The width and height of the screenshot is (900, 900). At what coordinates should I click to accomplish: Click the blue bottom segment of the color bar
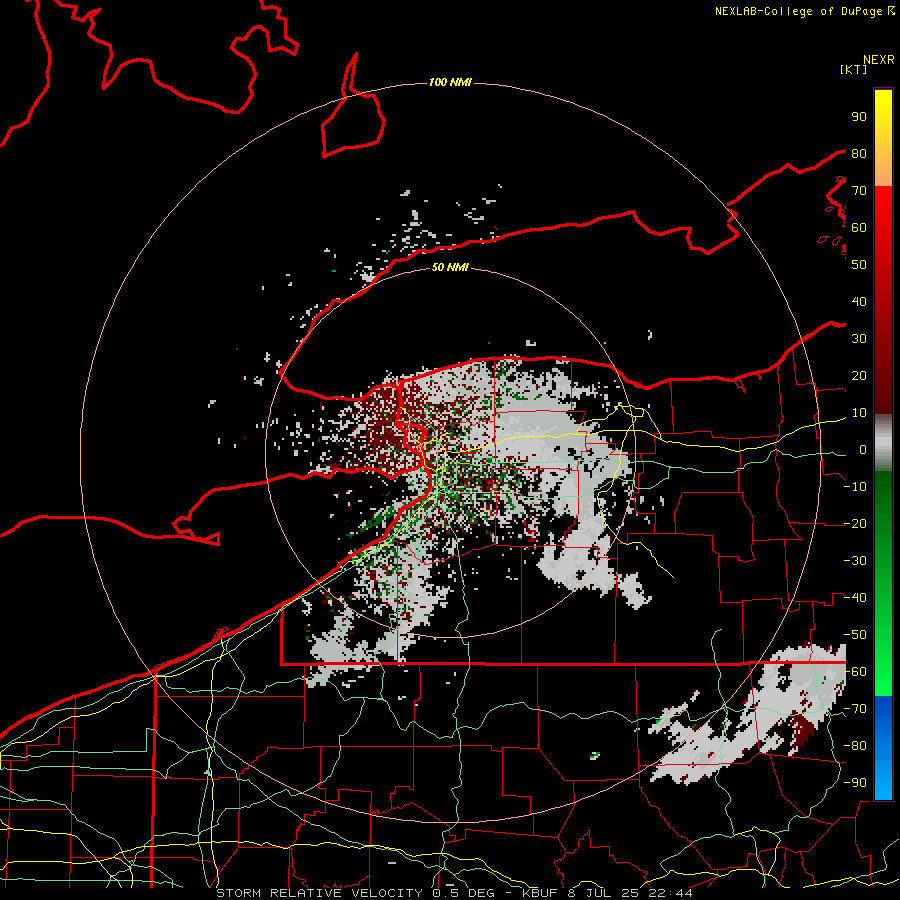click(883, 748)
